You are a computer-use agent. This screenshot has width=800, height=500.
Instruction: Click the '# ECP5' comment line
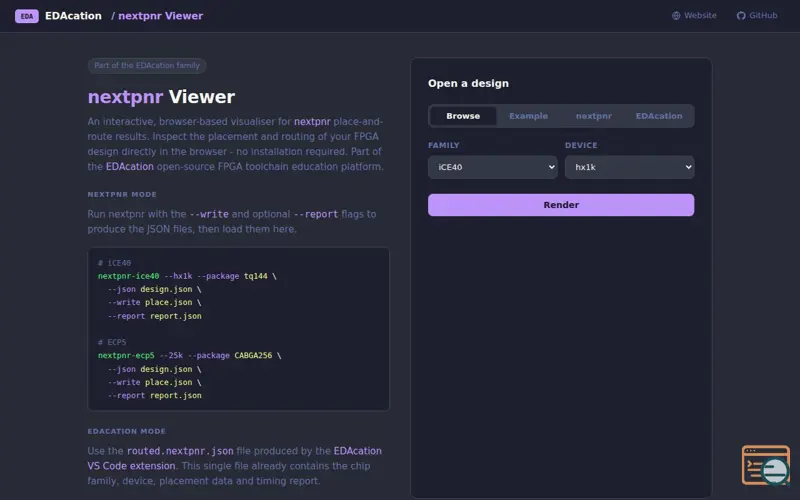(x=112, y=342)
